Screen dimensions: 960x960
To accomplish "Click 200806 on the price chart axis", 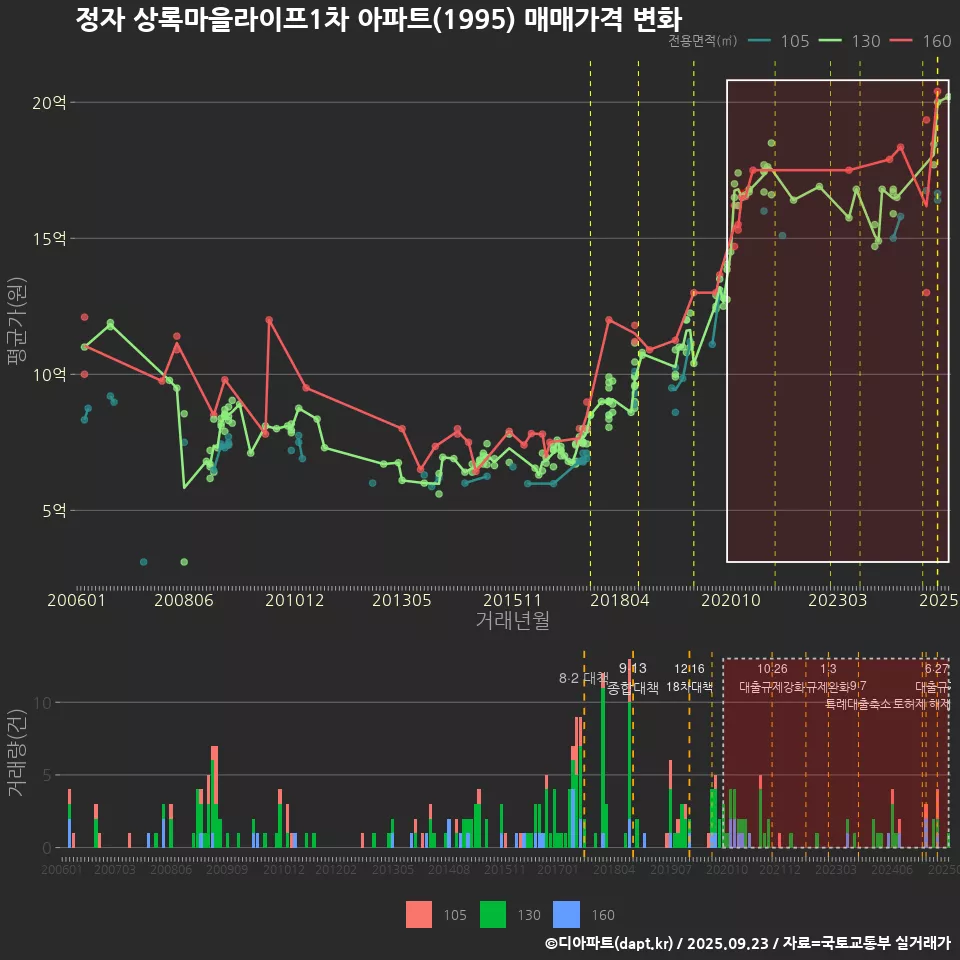I will pyautogui.click(x=184, y=600).
